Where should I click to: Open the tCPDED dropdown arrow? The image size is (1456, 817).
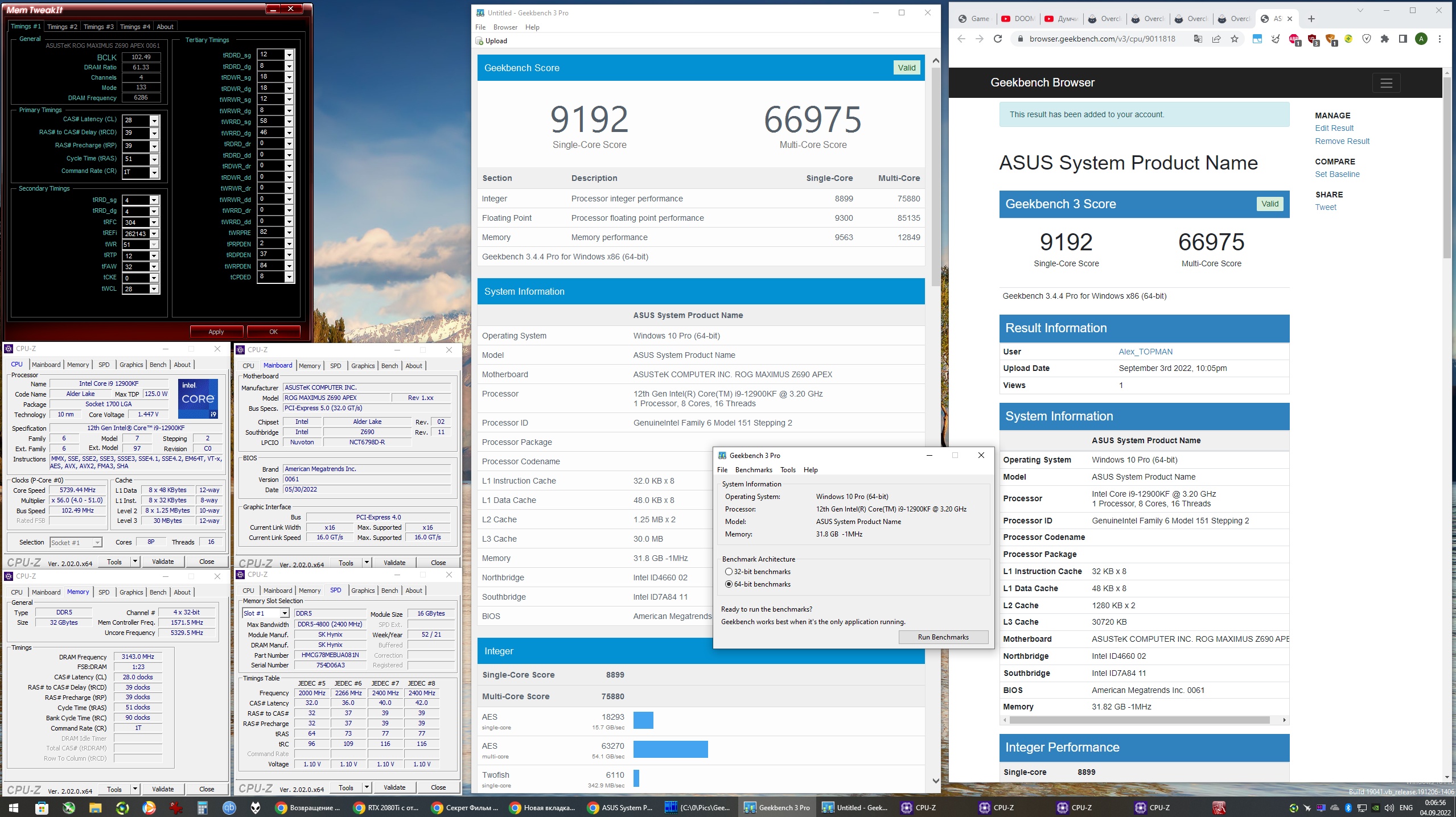pyautogui.click(x=289, y=277)
